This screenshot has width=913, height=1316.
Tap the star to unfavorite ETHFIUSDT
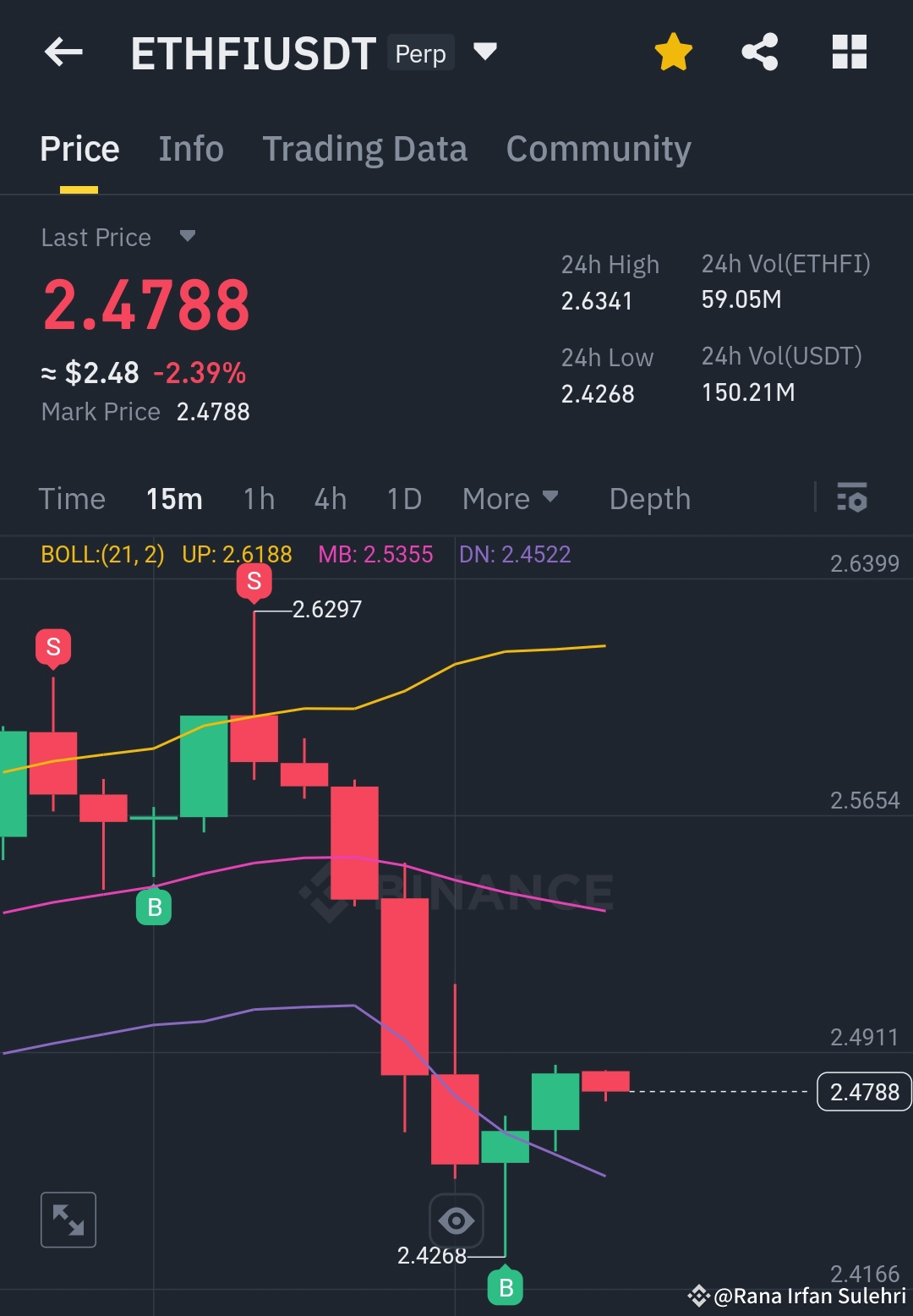tap(673, 51)
